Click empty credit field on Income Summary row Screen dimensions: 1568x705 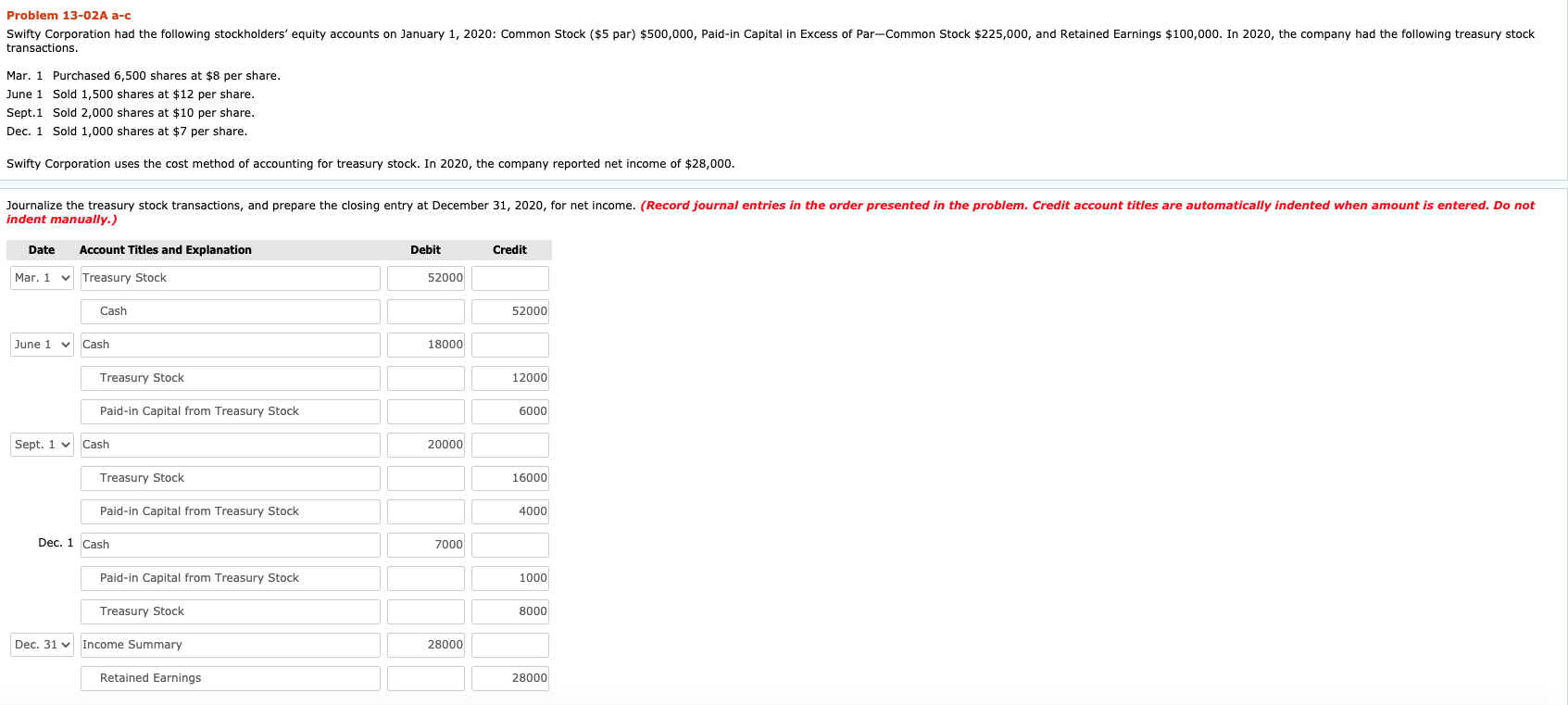tap(510, 645)
